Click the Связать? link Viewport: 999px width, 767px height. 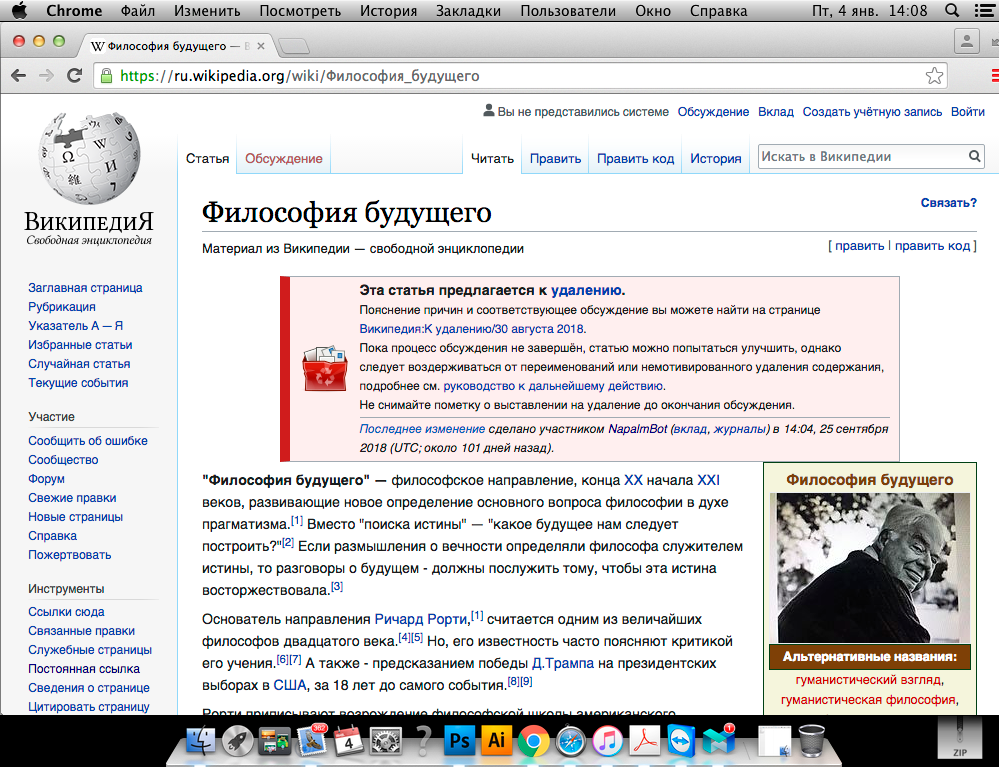tap(948, 203)
